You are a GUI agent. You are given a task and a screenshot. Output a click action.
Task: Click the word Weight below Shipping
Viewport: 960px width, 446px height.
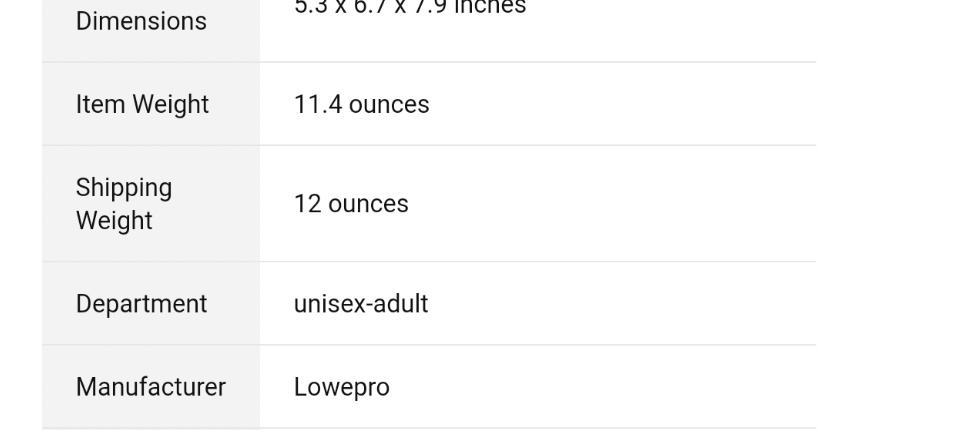[114, 221]
